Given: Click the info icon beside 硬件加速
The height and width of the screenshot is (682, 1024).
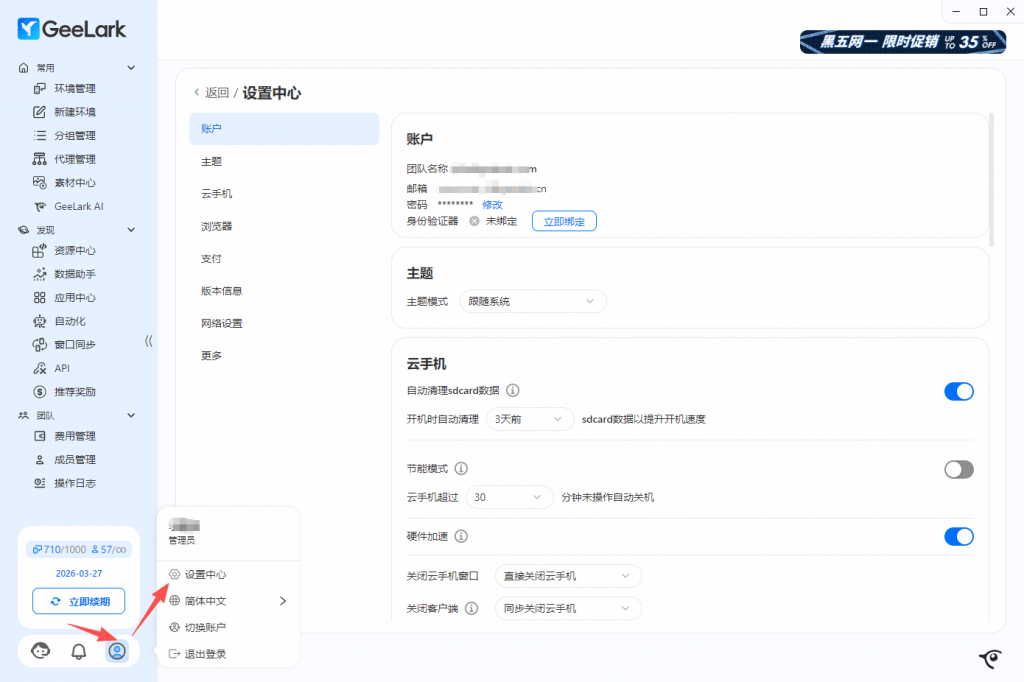Looking at the screenshot, I should [461, 537].
